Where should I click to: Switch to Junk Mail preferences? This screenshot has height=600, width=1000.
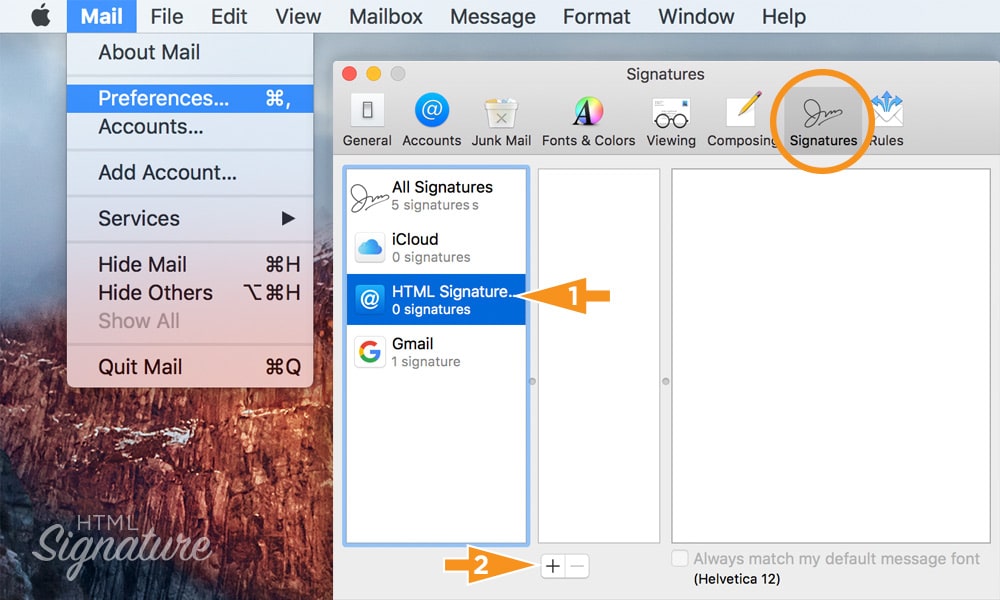(501, 120)
